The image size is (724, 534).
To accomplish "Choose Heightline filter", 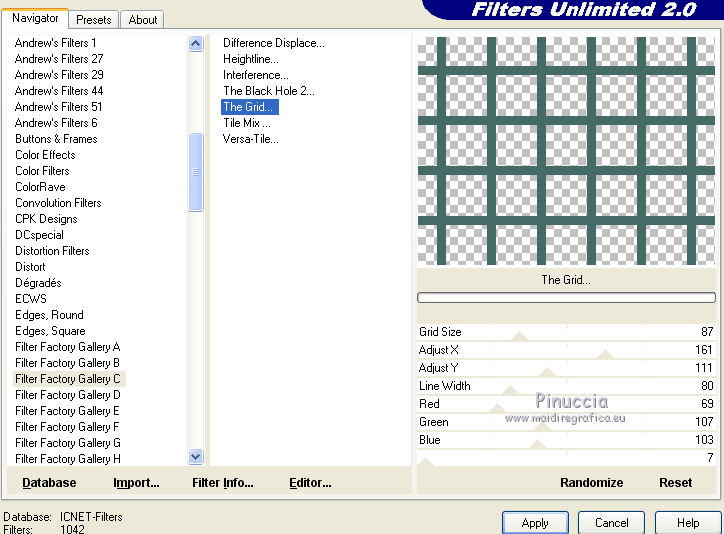I will 251,59.
